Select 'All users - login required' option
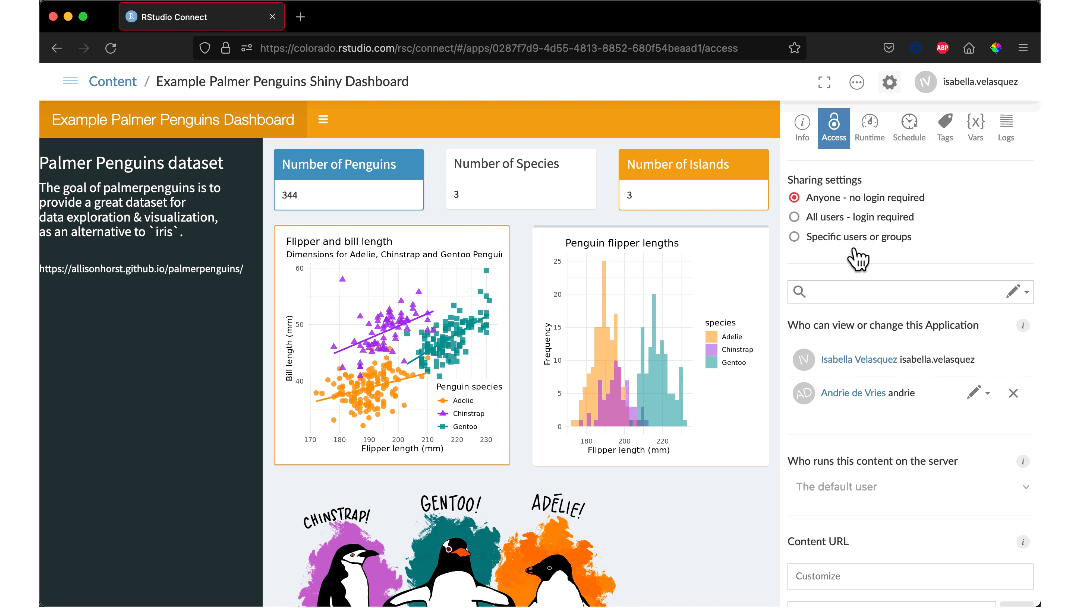The width and height of the screenshot is (1080, 608). point(795,217)
